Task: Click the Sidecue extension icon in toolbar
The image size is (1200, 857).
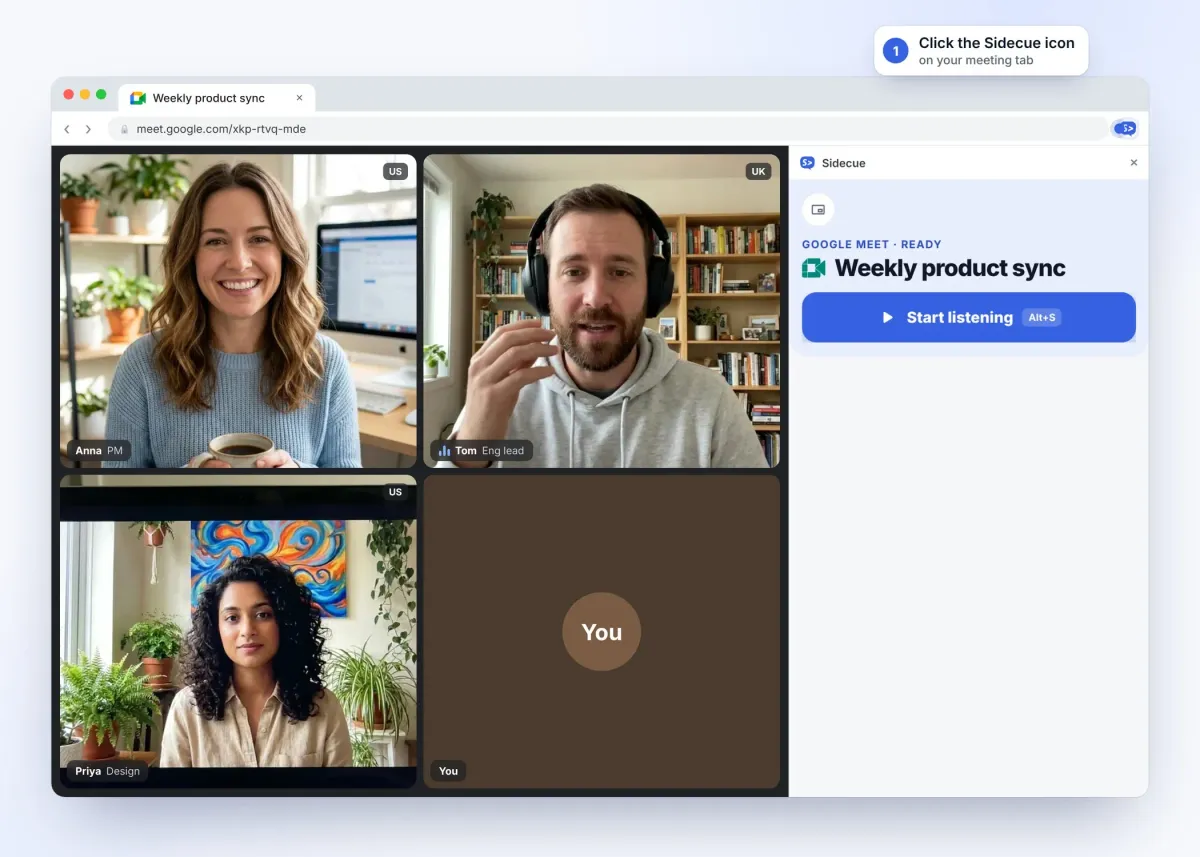Action: (x=1125, y=128)
